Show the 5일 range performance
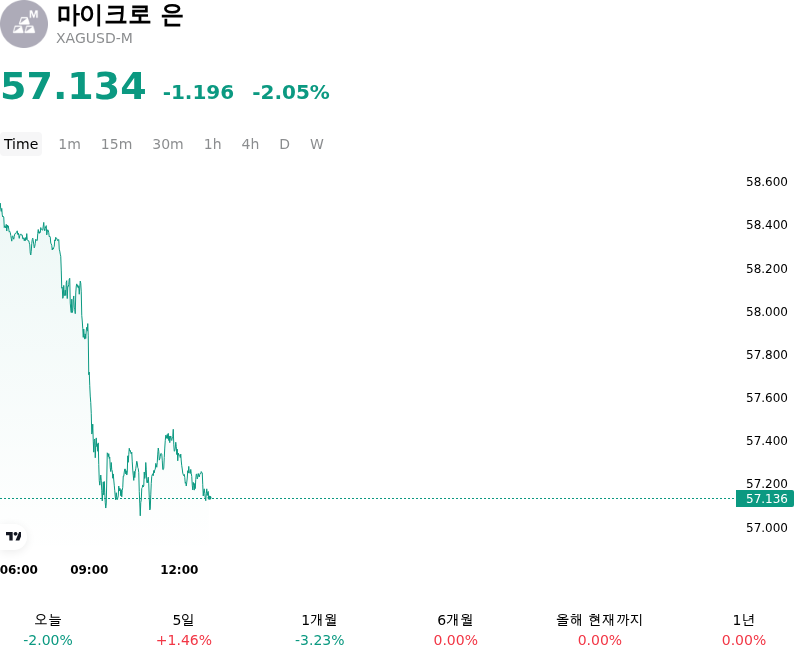The height and width of the screenshot is (660, 800). coord(184,630)
